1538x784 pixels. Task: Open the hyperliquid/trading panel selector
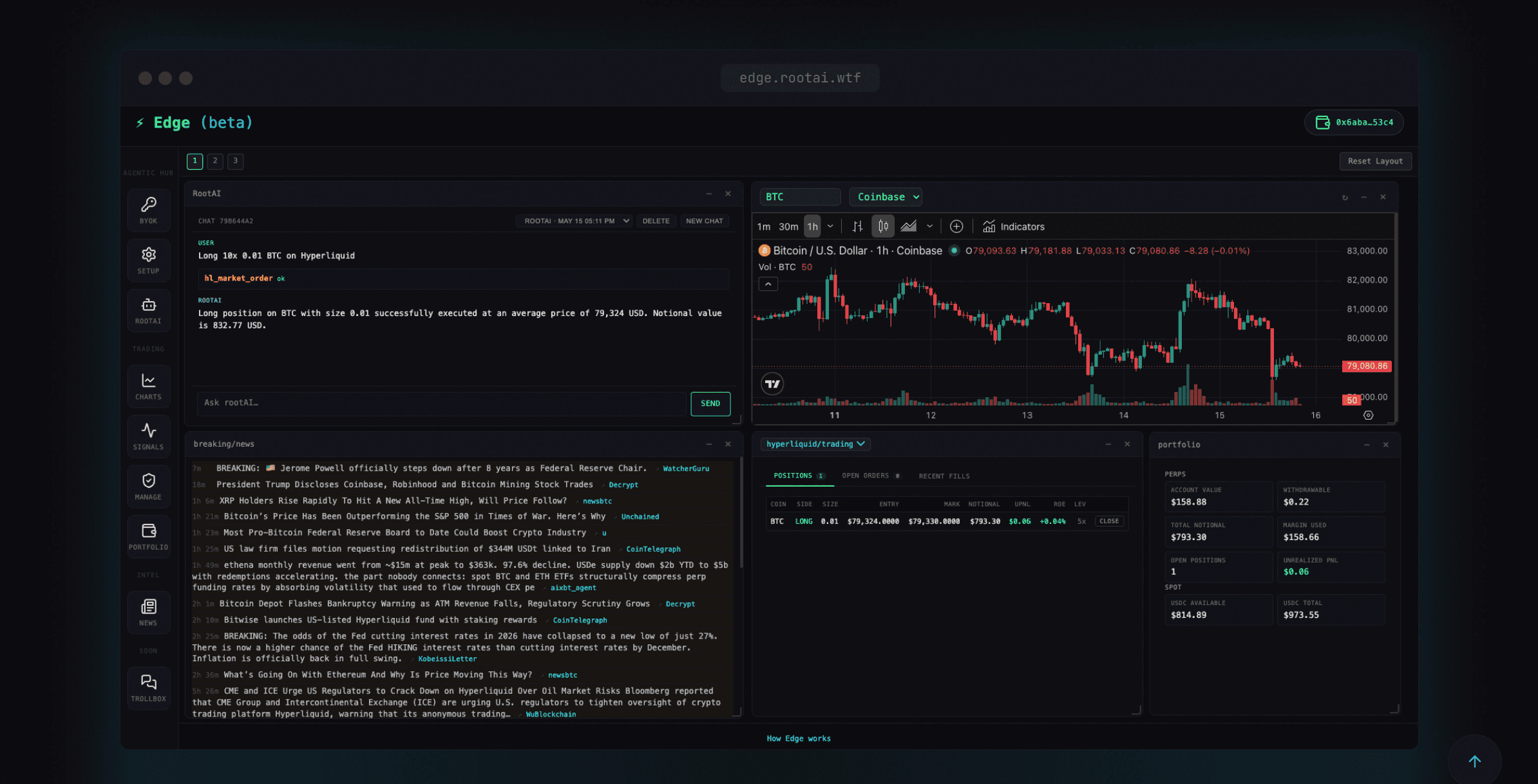pos(815,444)
